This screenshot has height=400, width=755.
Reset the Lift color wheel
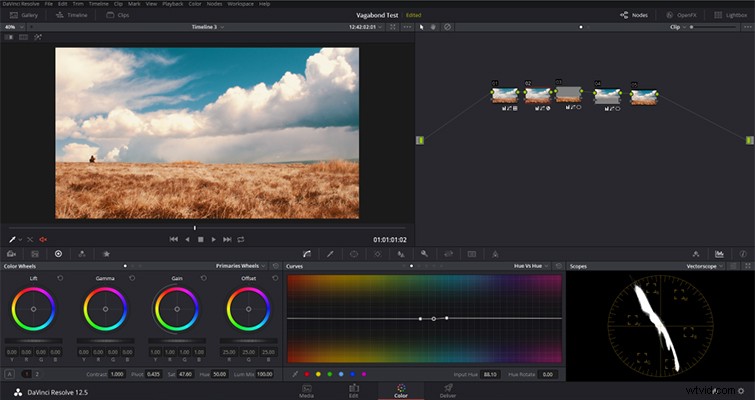coord(60,278)
